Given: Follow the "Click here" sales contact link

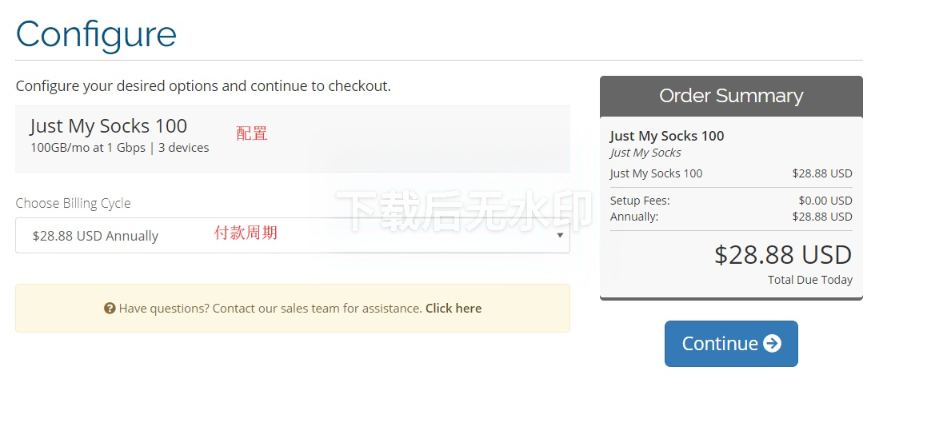Looking at the screenshot, I should (453, 308).
